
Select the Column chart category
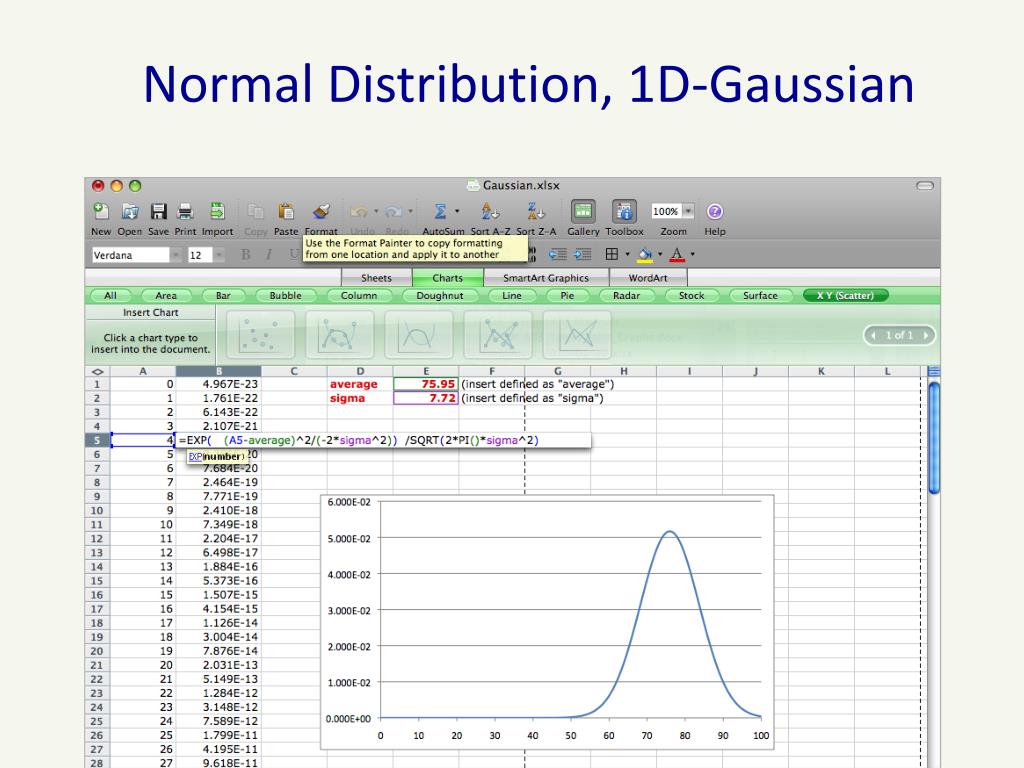[x=359, y=295]
